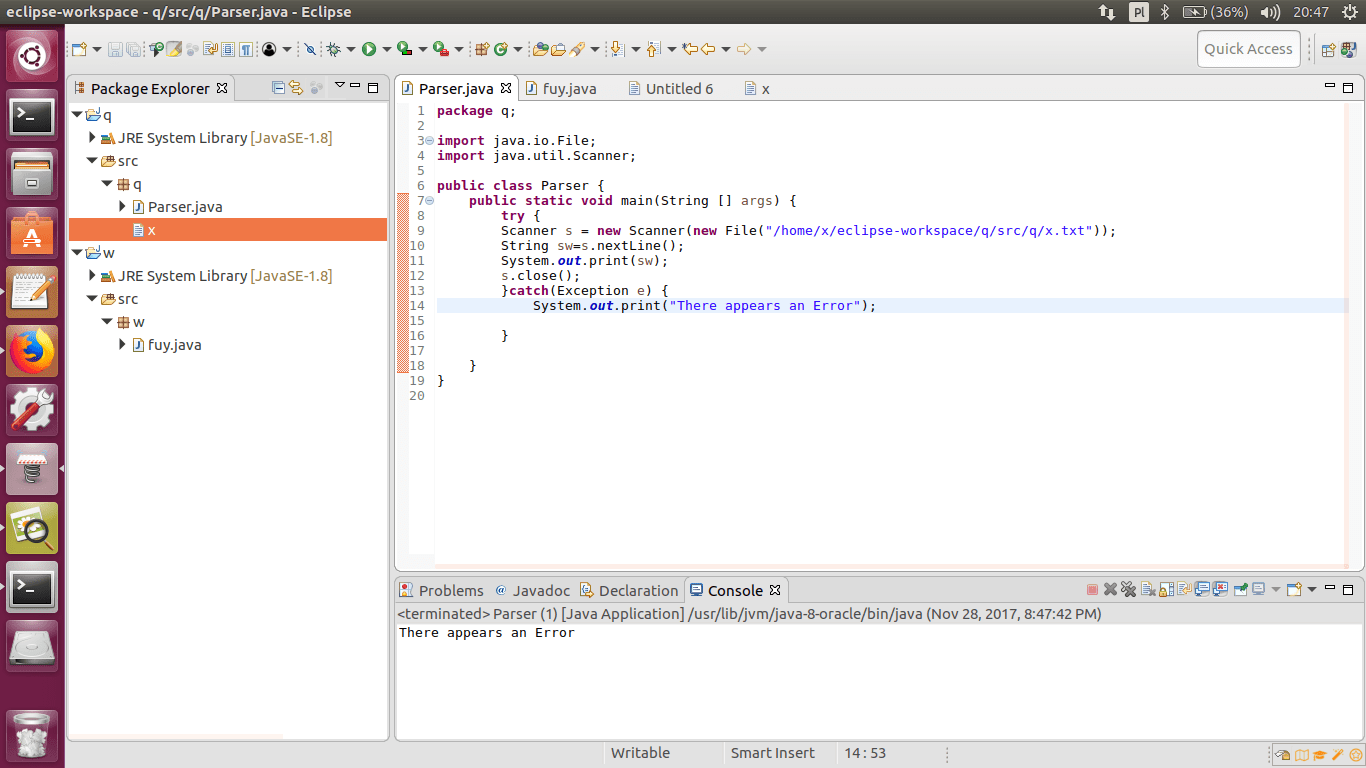Viewport: 1366px width, 768px height.
Task: Click Next Annotation down-arrow icon
Action: click(x=617, y=49)
